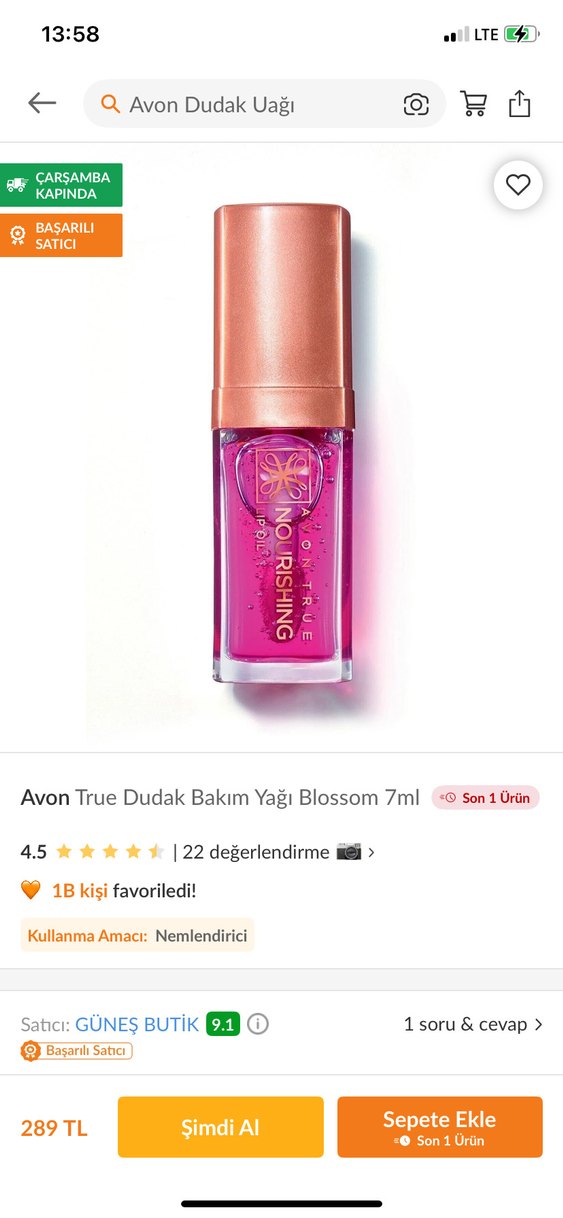Tap the seller info circle icon
The height and width of the screenshot is (1218, 563).
point(258,1024)
